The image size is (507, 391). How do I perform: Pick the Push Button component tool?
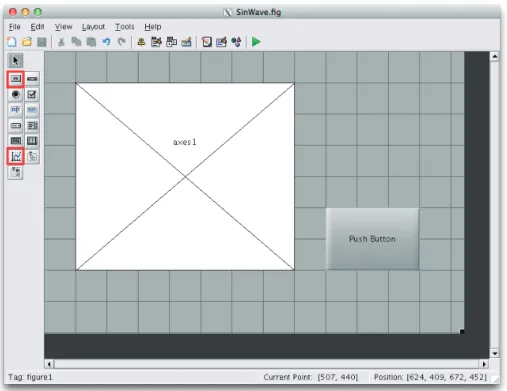15,79
